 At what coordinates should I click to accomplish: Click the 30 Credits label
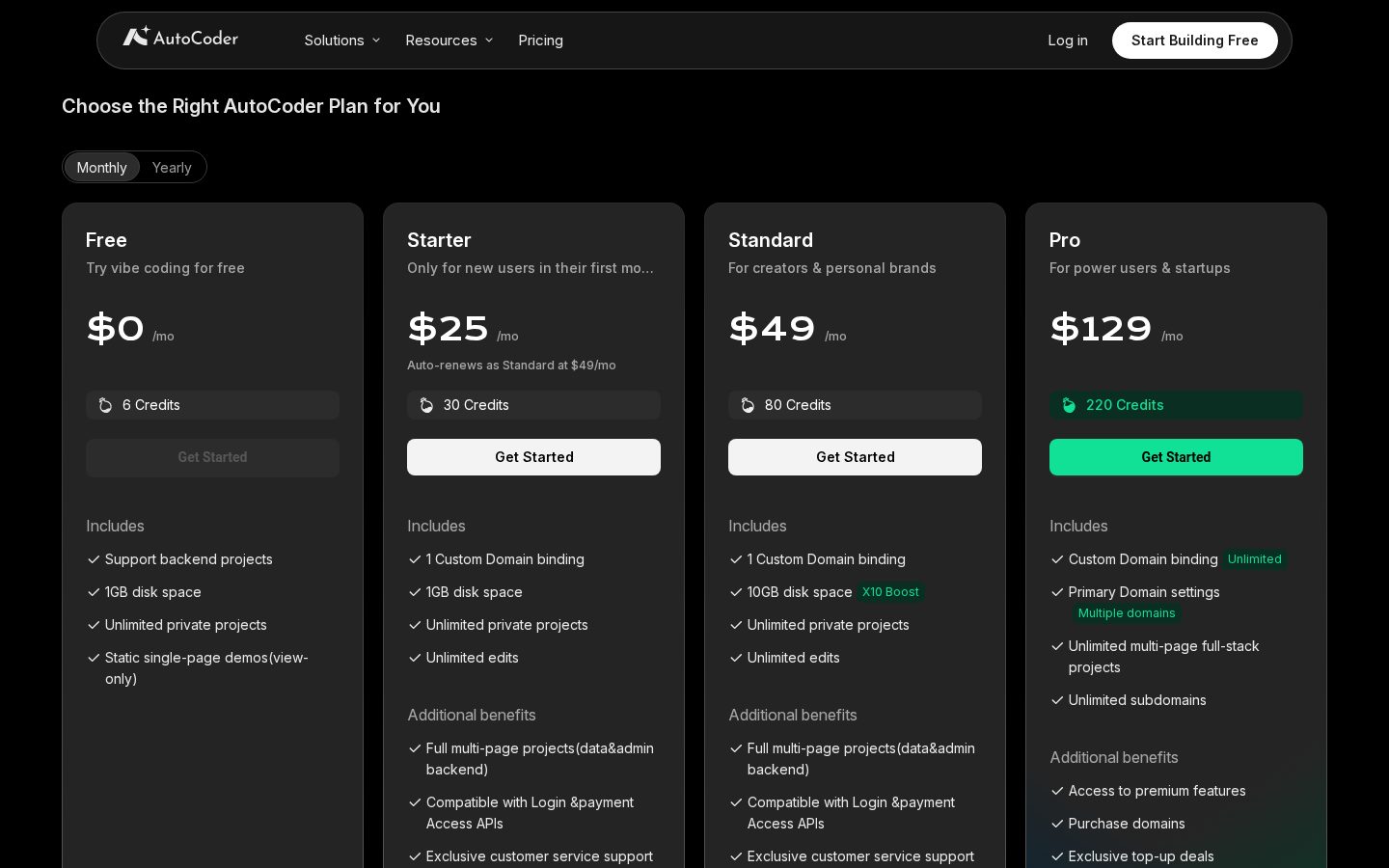click(x=477, y=405)
